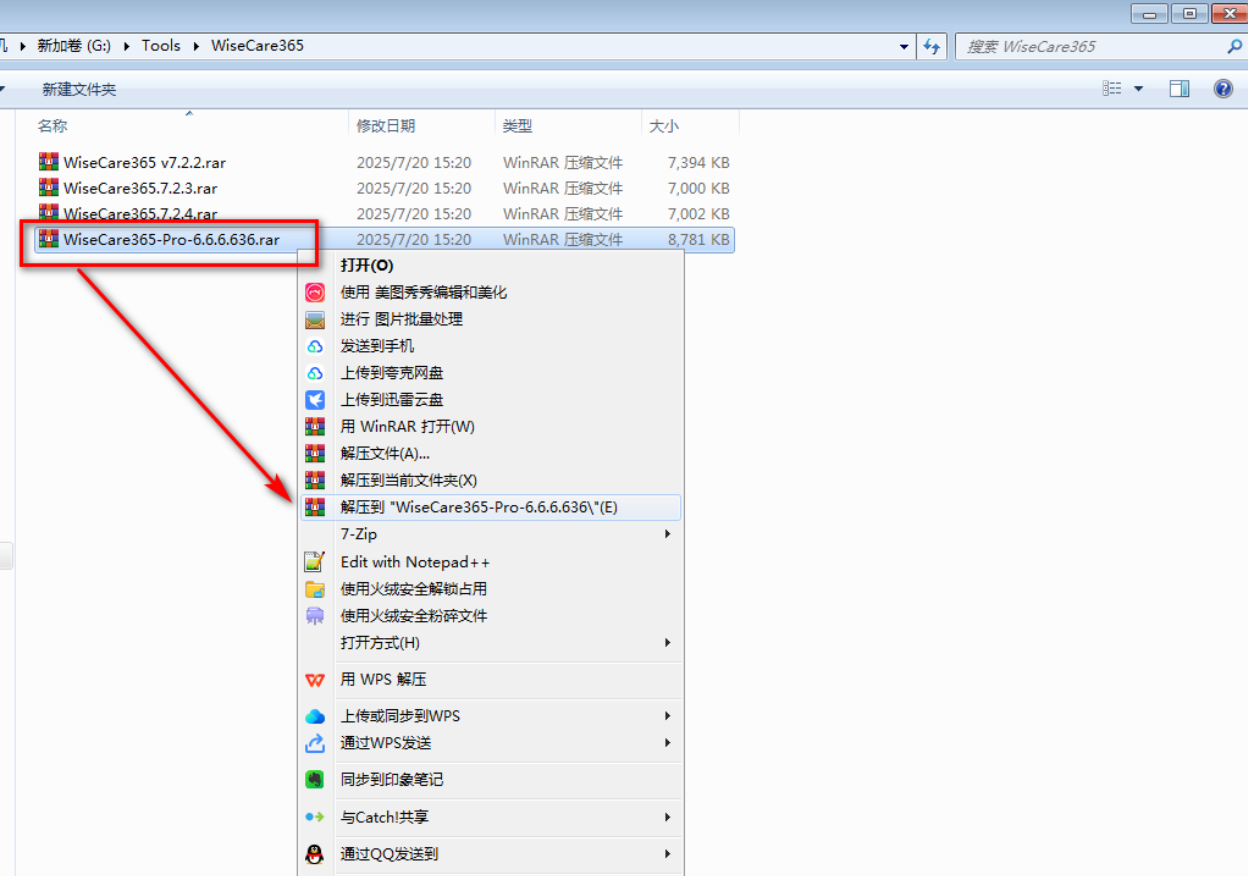Click the 火绒安全粉碎文件 shredder icon

click(x=315, y=616)
